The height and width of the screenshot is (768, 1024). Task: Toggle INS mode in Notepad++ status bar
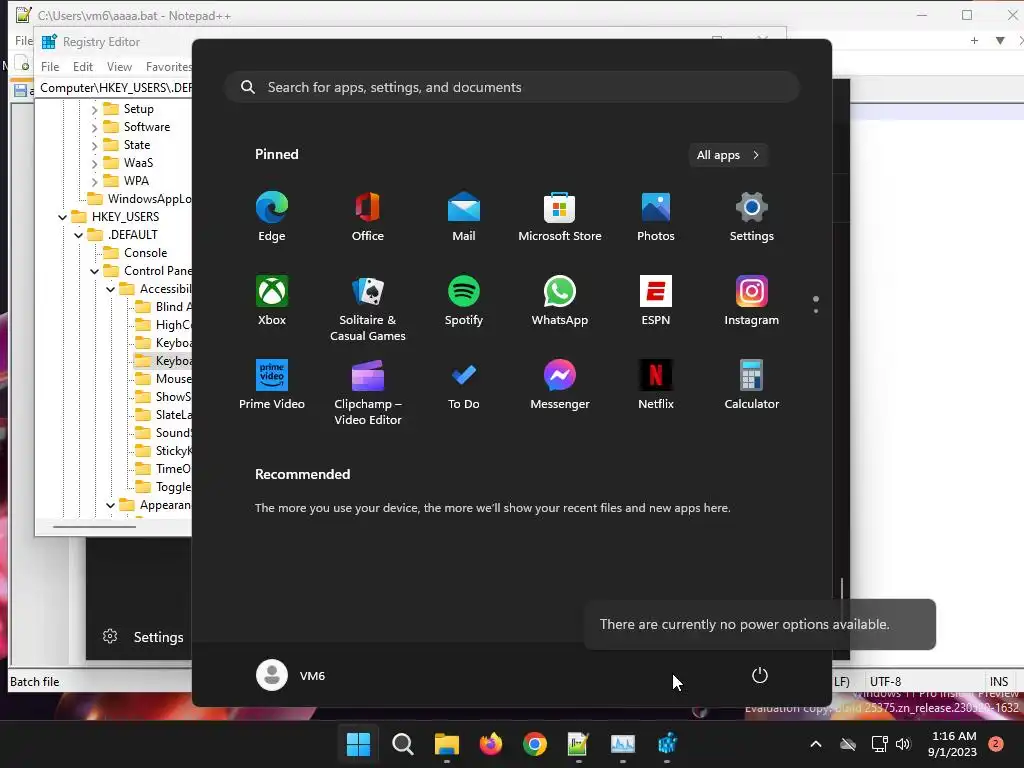coord(999,681)
